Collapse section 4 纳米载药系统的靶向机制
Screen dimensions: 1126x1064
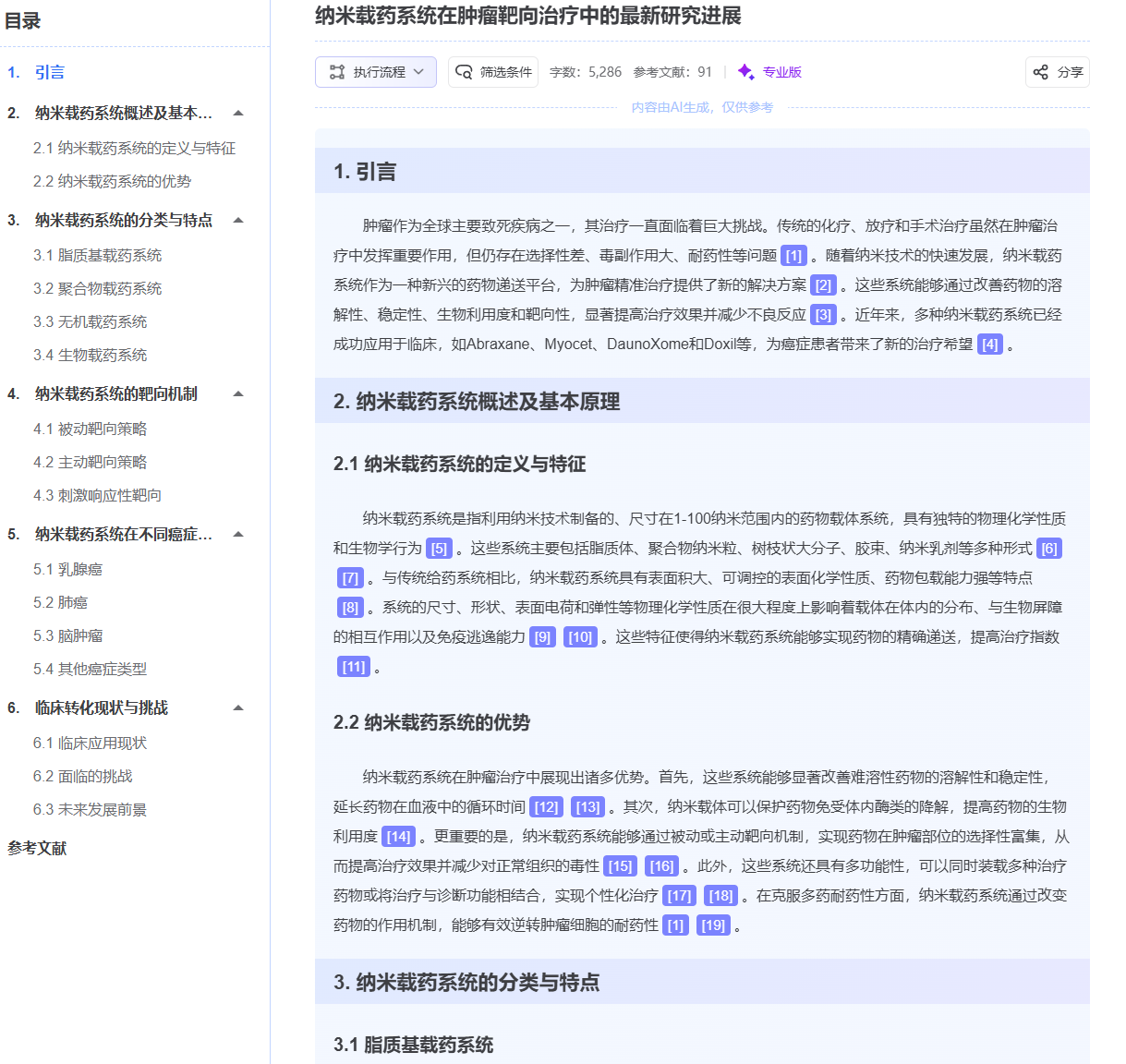point(238,393)
